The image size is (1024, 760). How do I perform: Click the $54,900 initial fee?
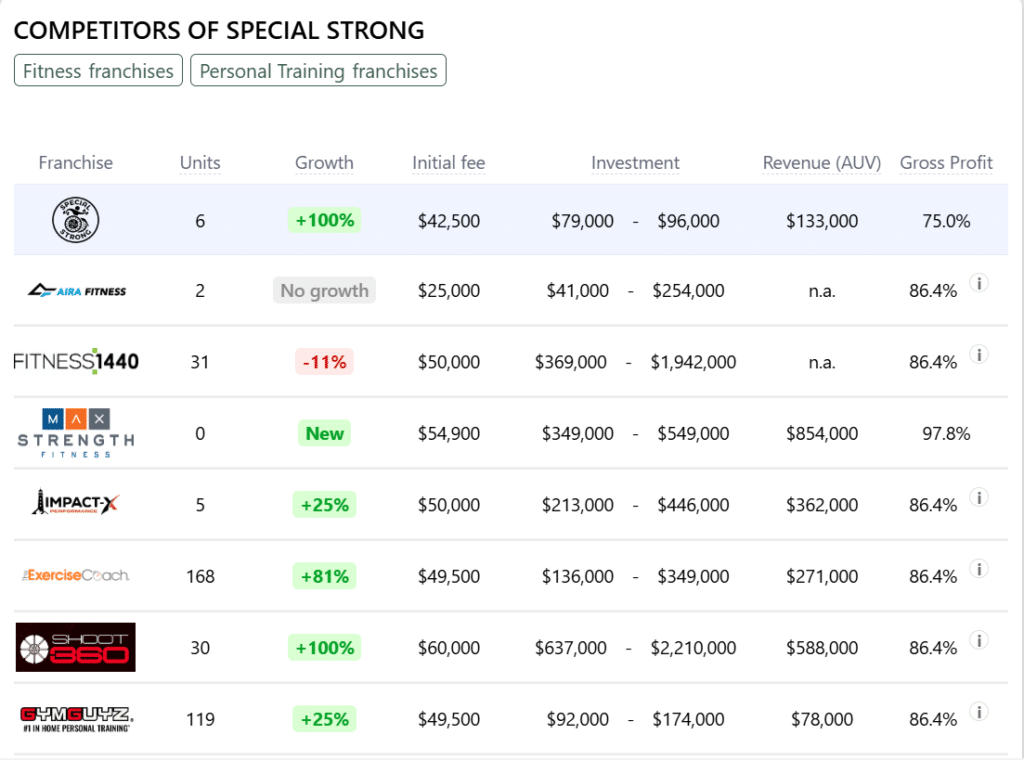(x=449, y=434)
